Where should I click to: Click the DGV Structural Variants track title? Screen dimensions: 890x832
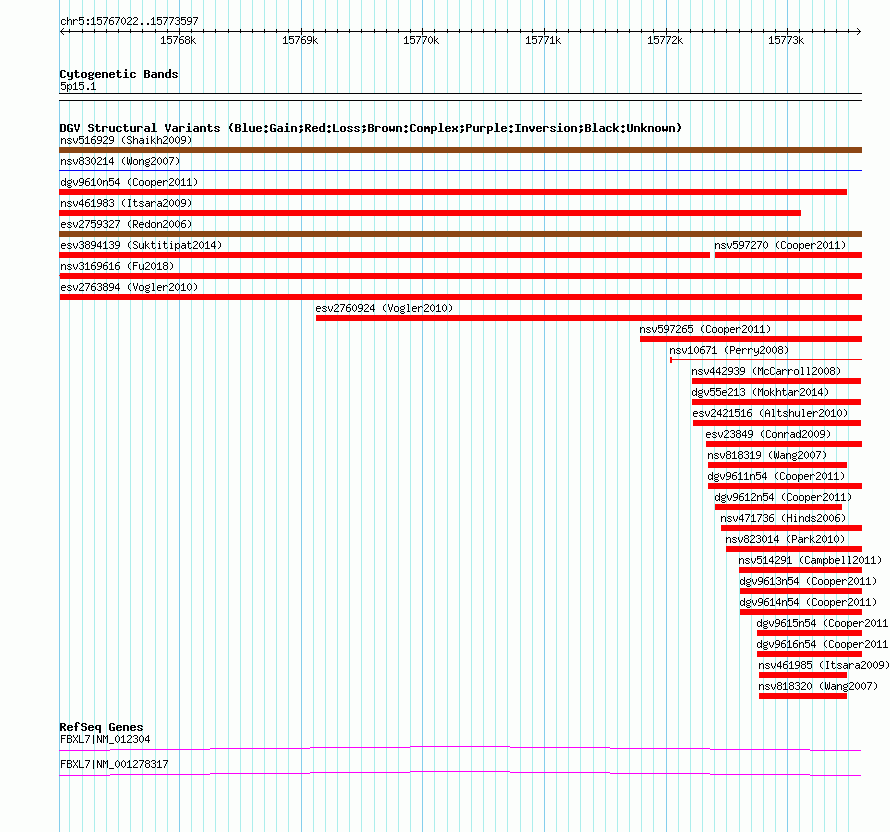(371, 128)
